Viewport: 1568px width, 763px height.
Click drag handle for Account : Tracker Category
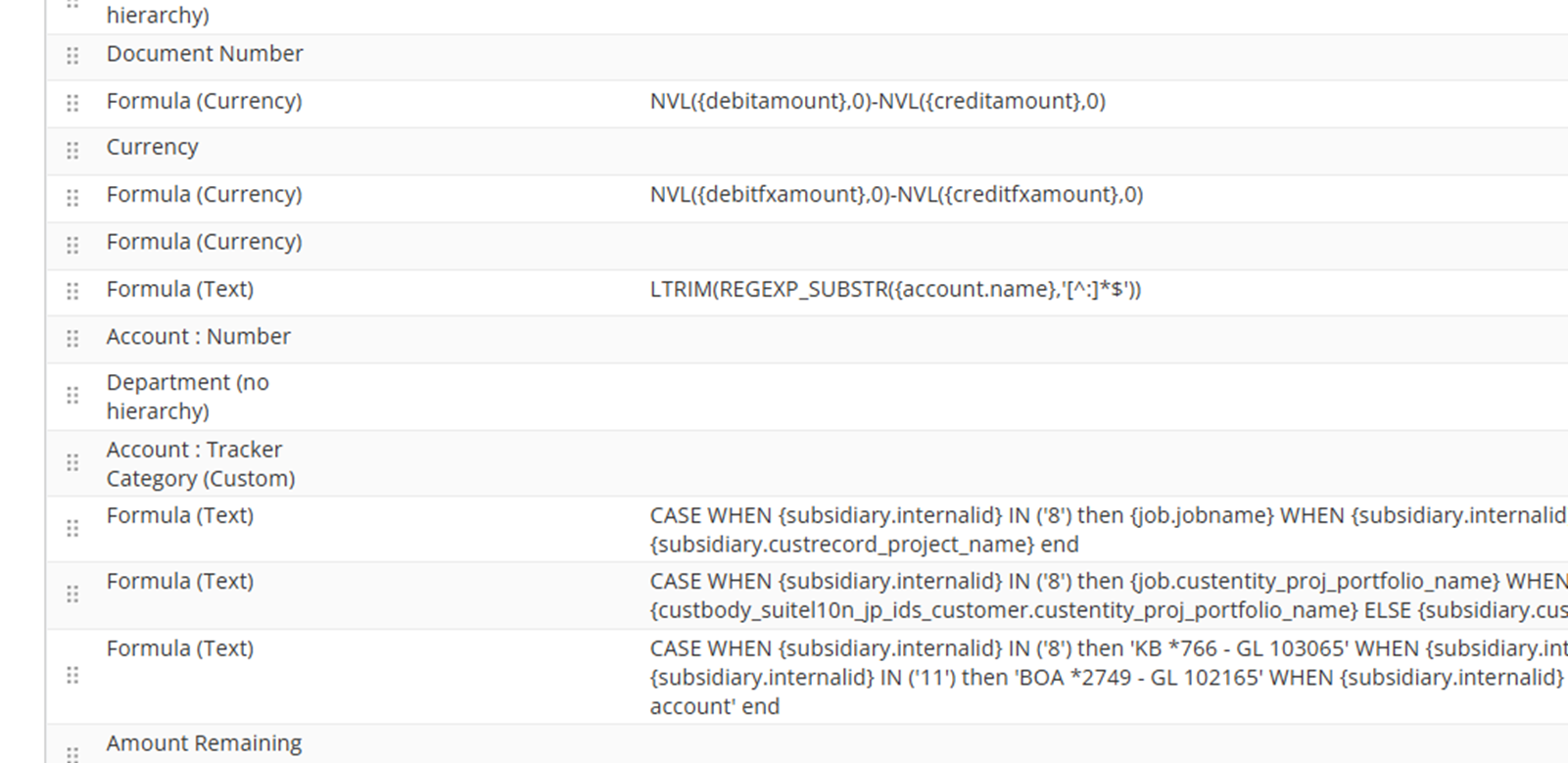[72, 462]
